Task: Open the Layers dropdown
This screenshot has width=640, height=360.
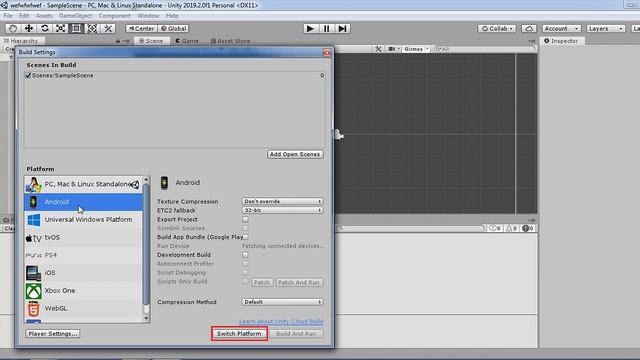Action: coord(605,29)
